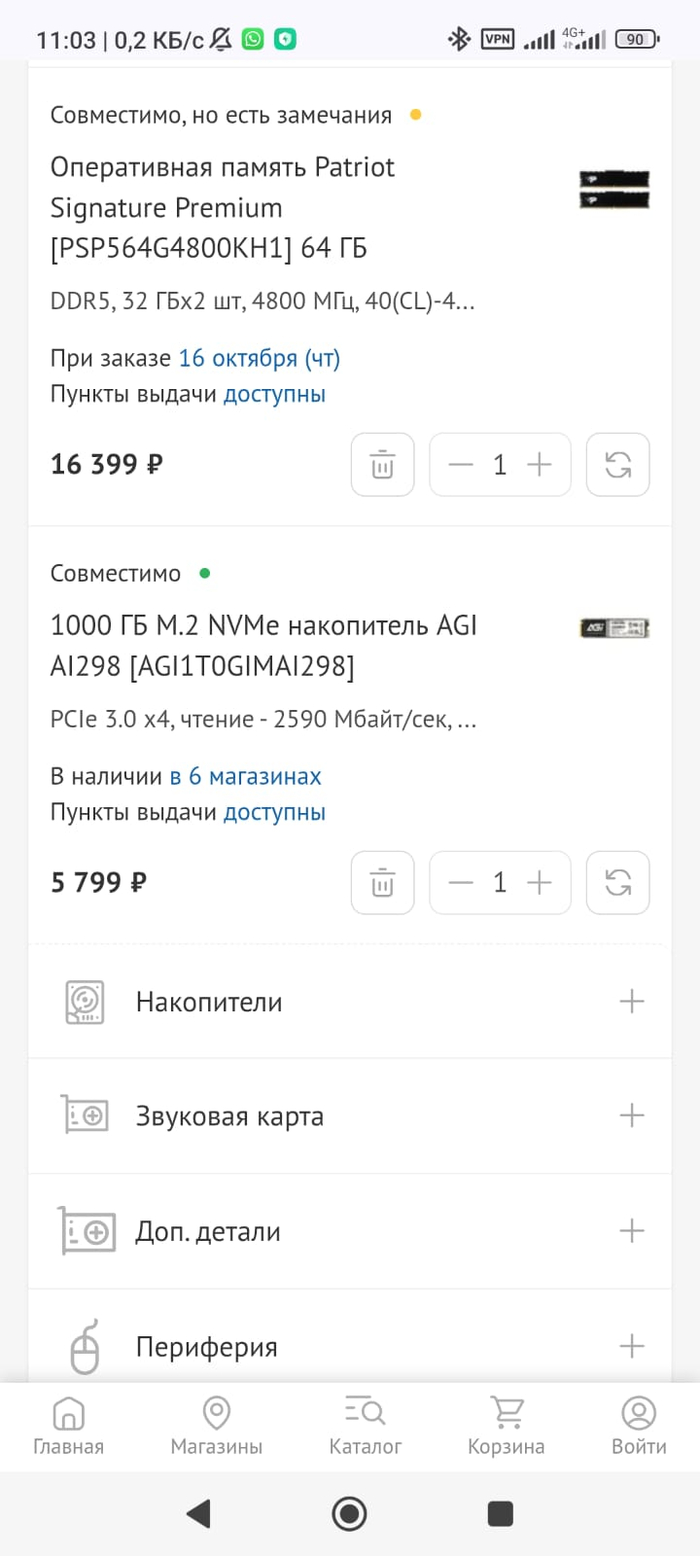Open the '16 октября (чт)' delivery date link
Viewport: 700px width, 1556px height.
(x=260, y=358)
